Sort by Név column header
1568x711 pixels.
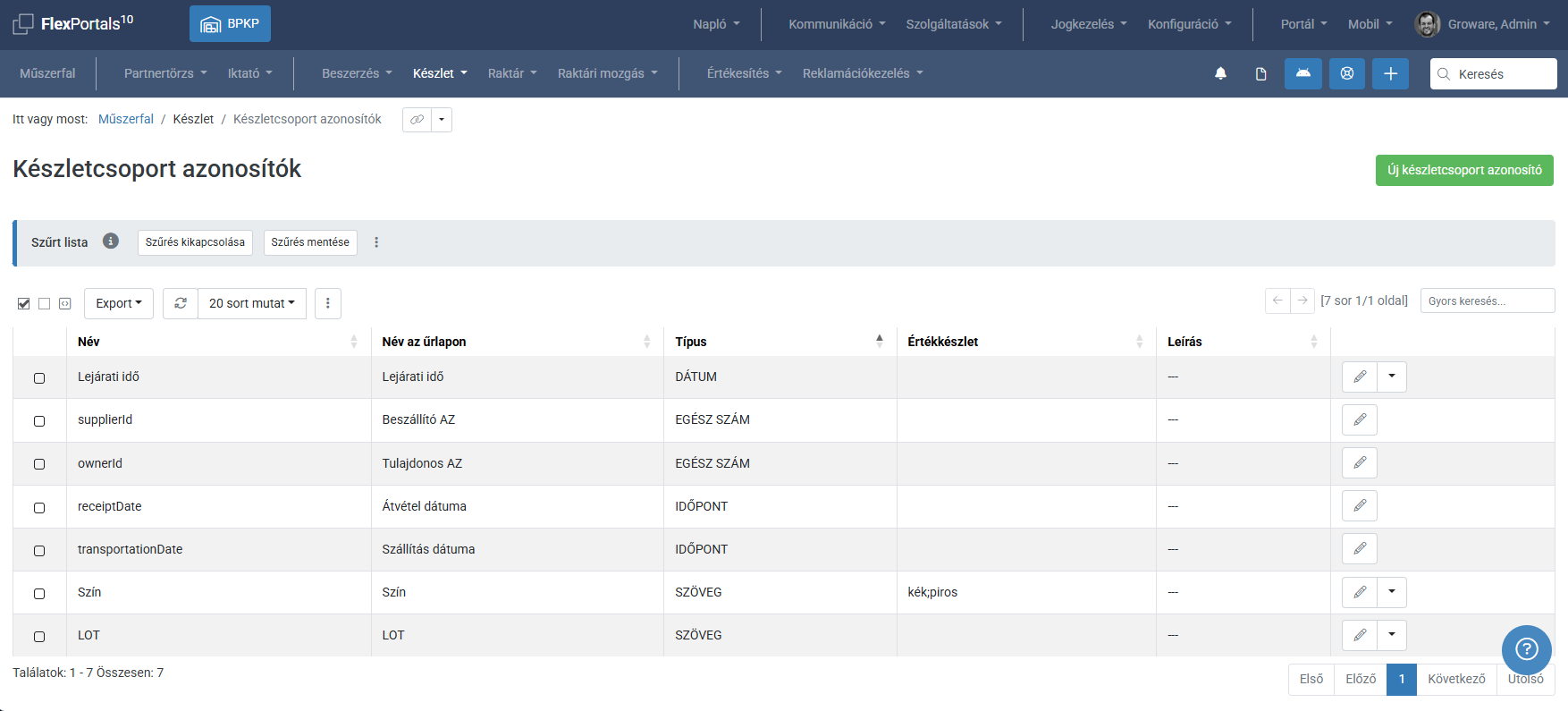click(x=218, y=342)
